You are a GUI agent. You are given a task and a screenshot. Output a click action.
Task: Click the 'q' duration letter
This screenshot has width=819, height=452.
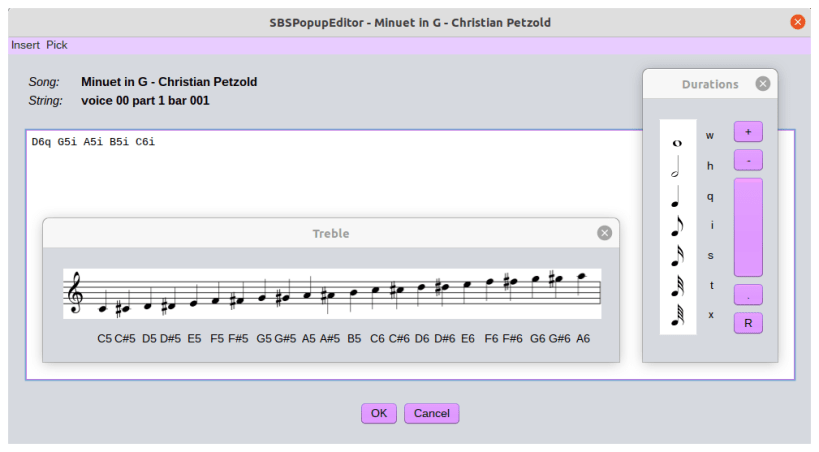710,196
